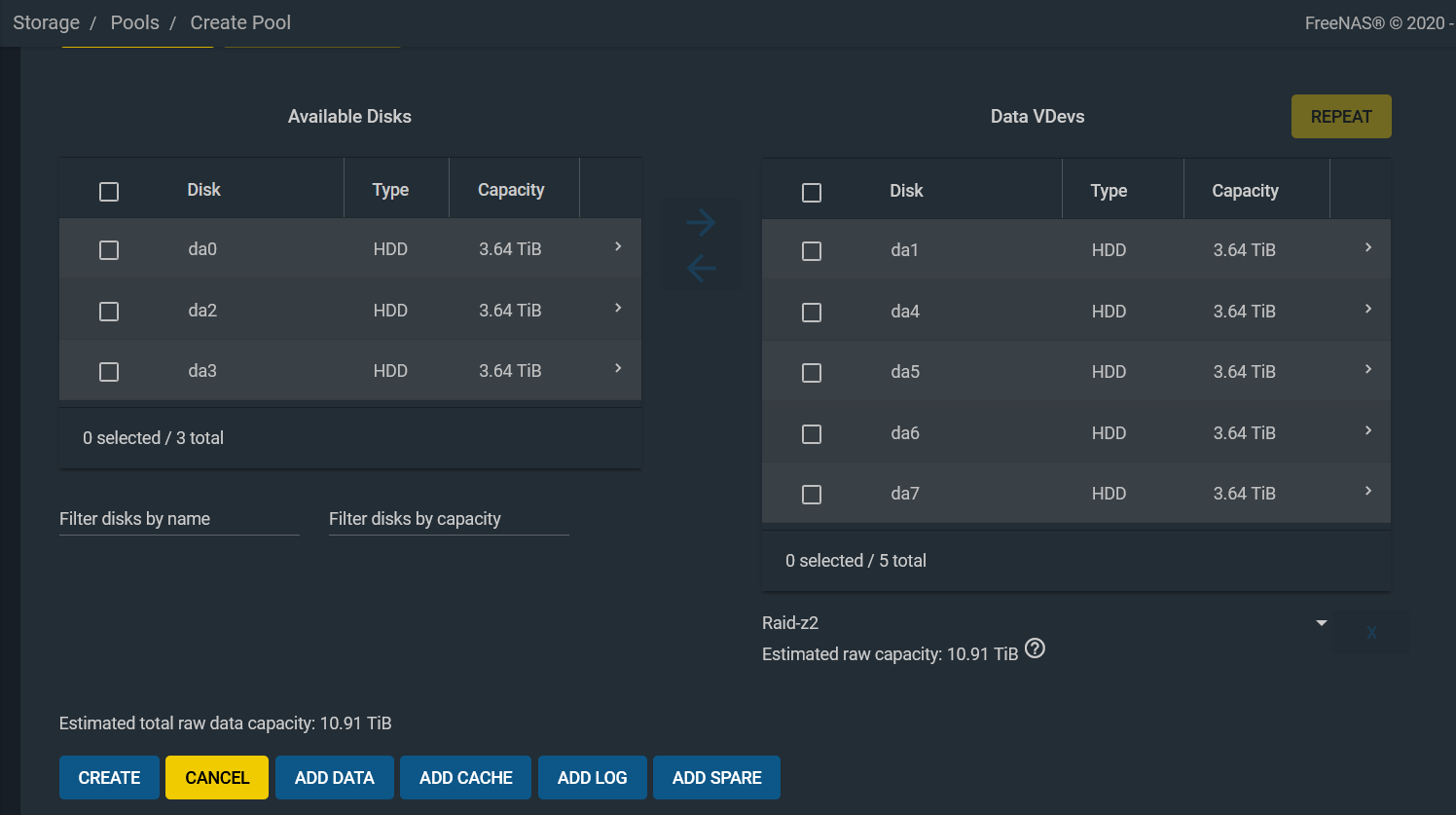Expand details chevron for disk da2
The image size is (1456, 815).
[618, 309]
